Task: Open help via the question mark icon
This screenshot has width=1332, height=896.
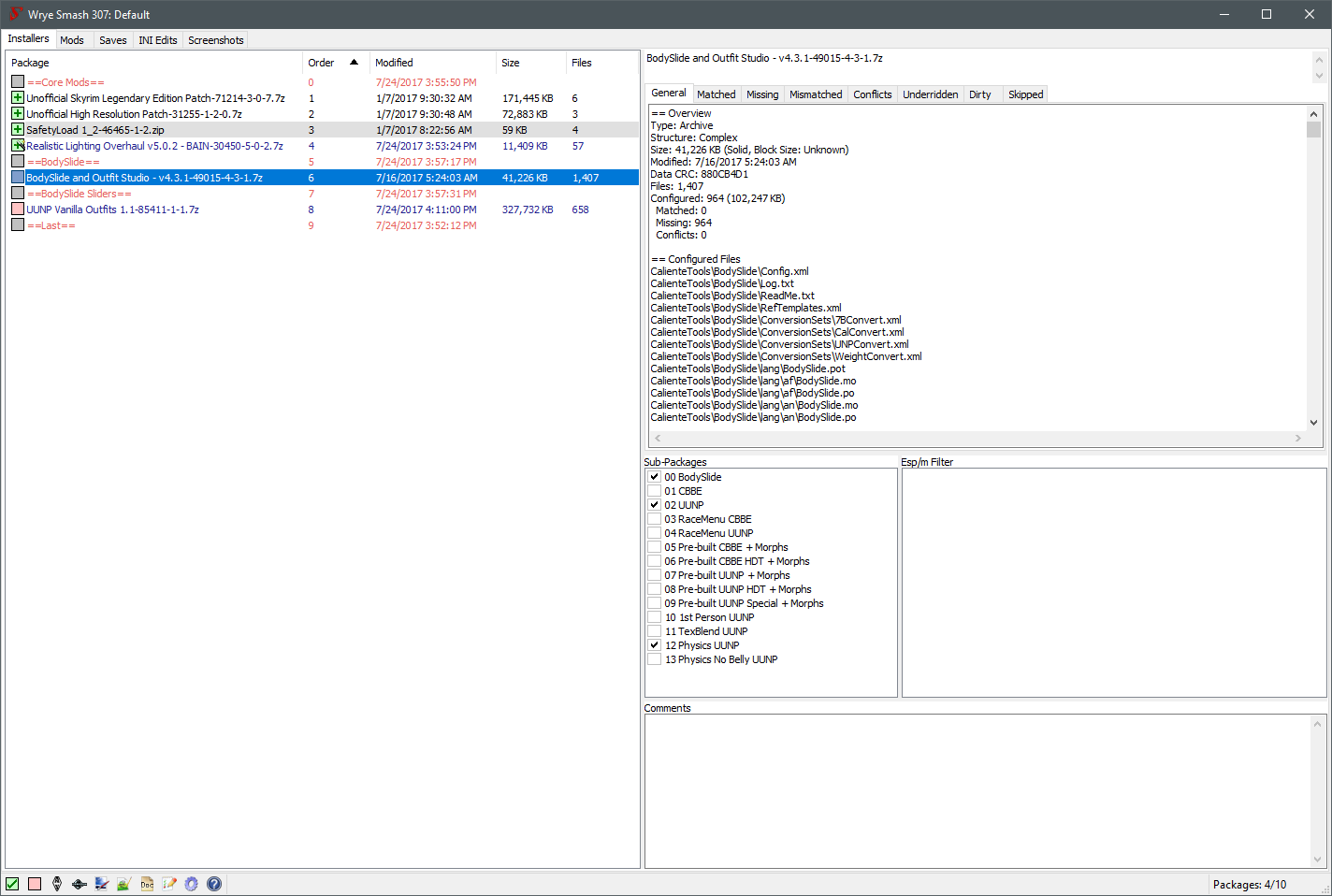Action: 214,884
